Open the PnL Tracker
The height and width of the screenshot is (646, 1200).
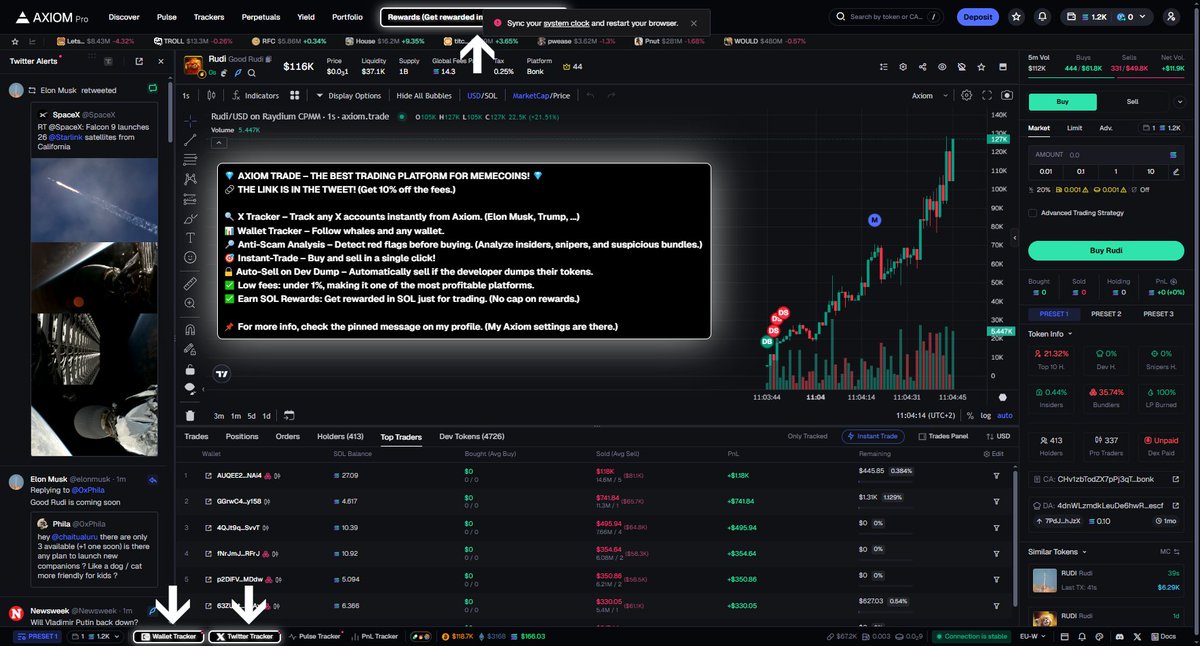coord(373,636)
